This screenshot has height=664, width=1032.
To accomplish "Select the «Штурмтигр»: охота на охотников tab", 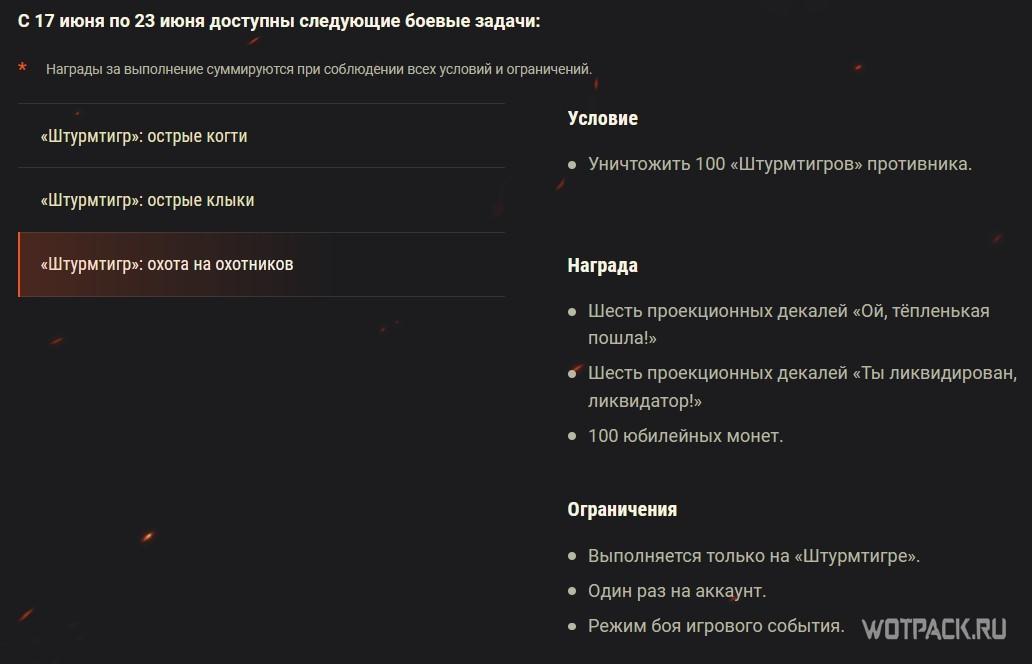I will tap(167, 264).
